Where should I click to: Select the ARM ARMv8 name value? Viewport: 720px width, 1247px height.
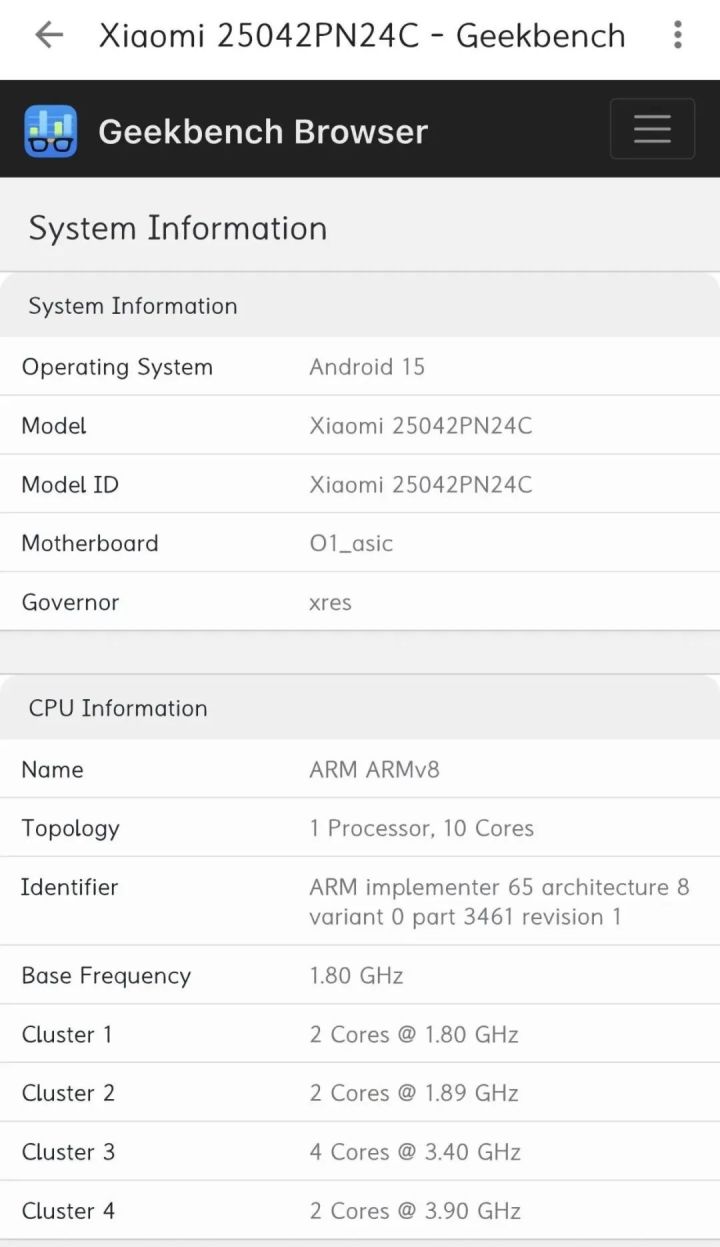click(374, 770)
